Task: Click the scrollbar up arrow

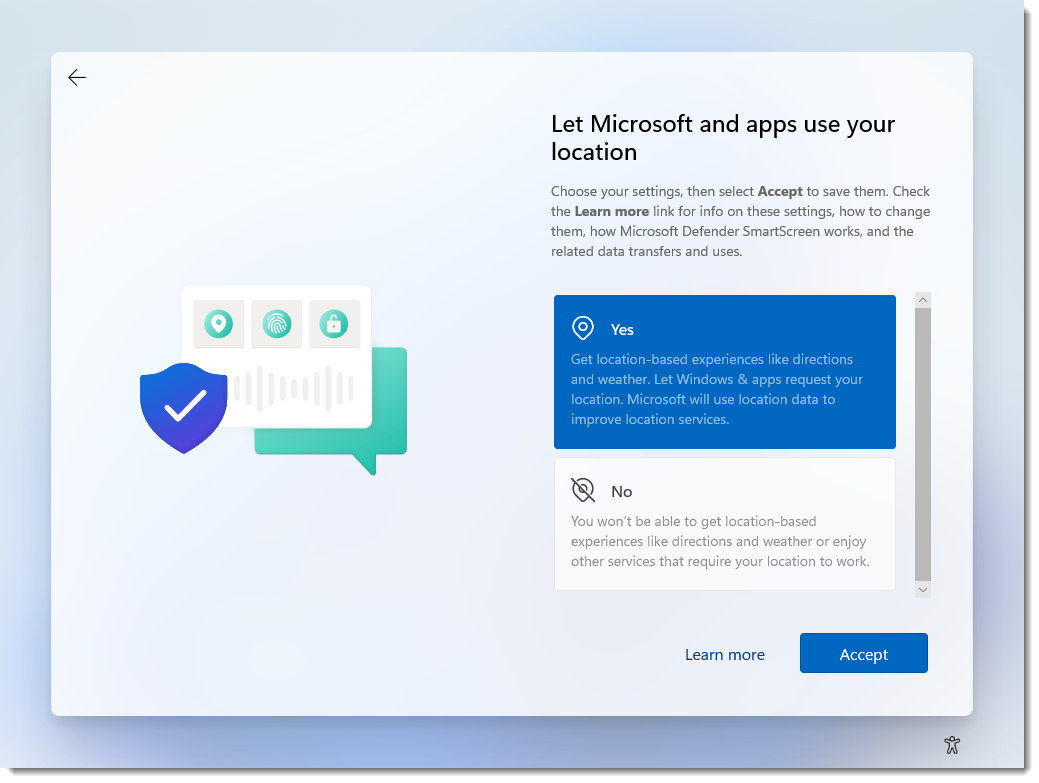Action: pos(922,299)
